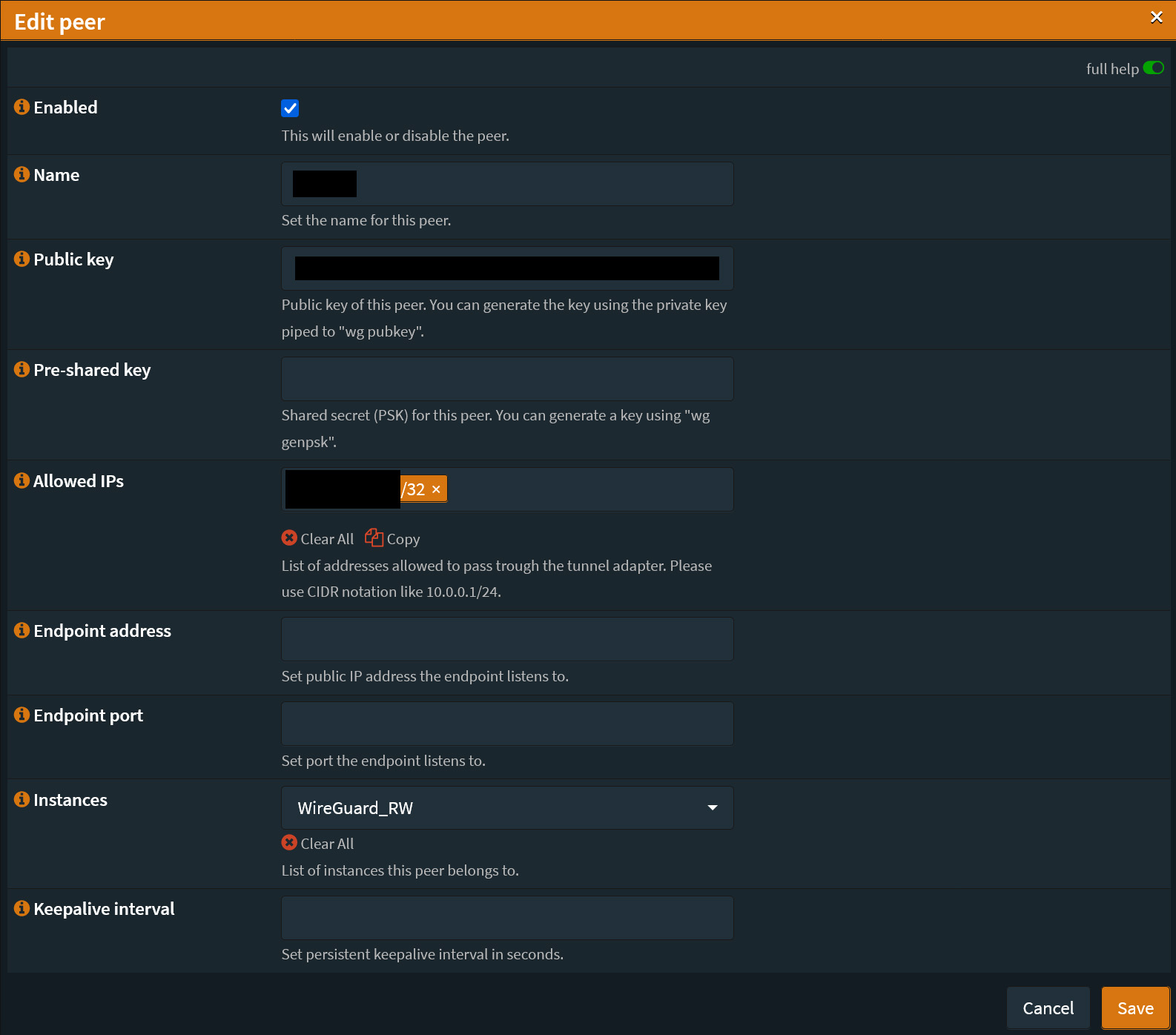
Task: Click the info icon beside Keepalive interval
Action: click(x=22, y=908)
